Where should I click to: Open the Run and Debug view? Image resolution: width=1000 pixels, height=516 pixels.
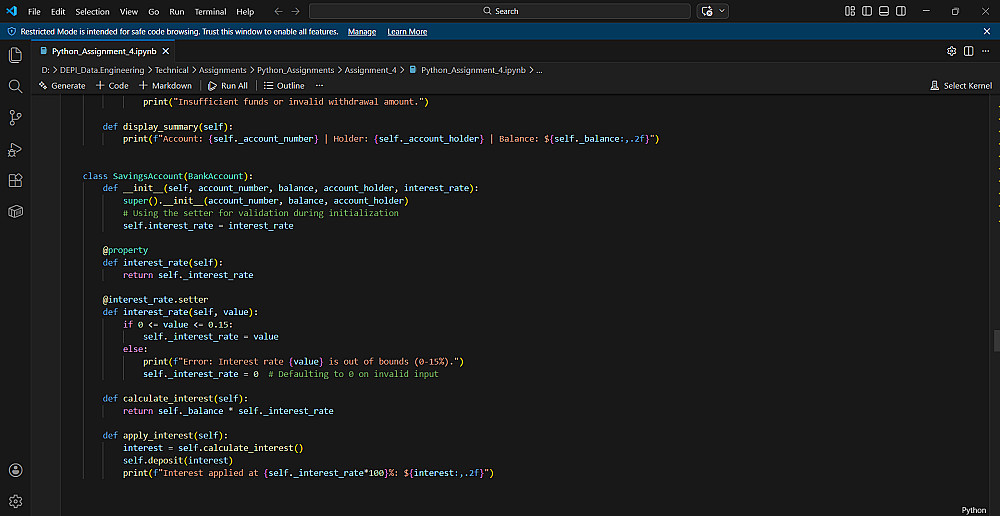pos(15,149)
